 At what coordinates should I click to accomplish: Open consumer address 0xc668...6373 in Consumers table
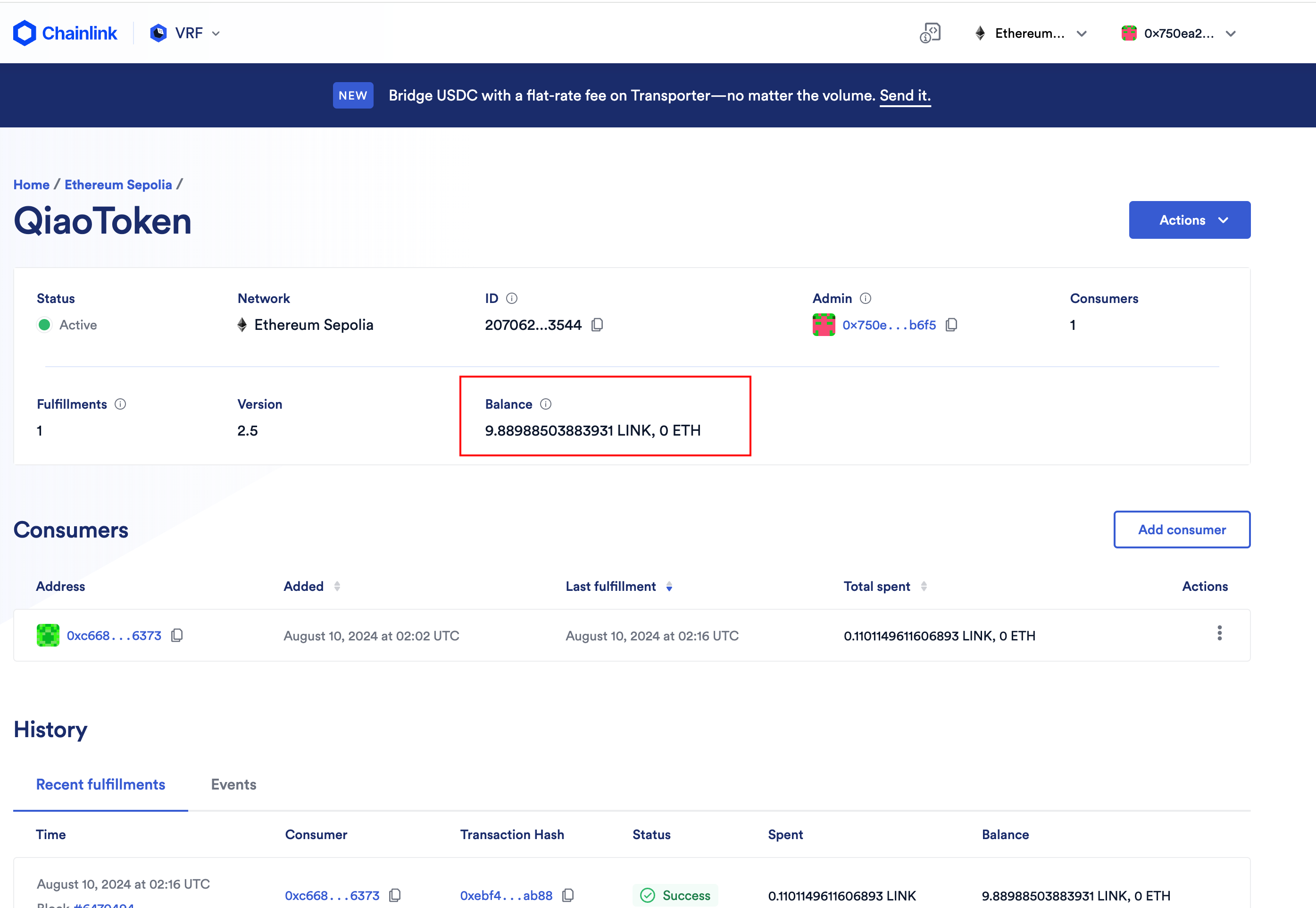tap(114, 636)
